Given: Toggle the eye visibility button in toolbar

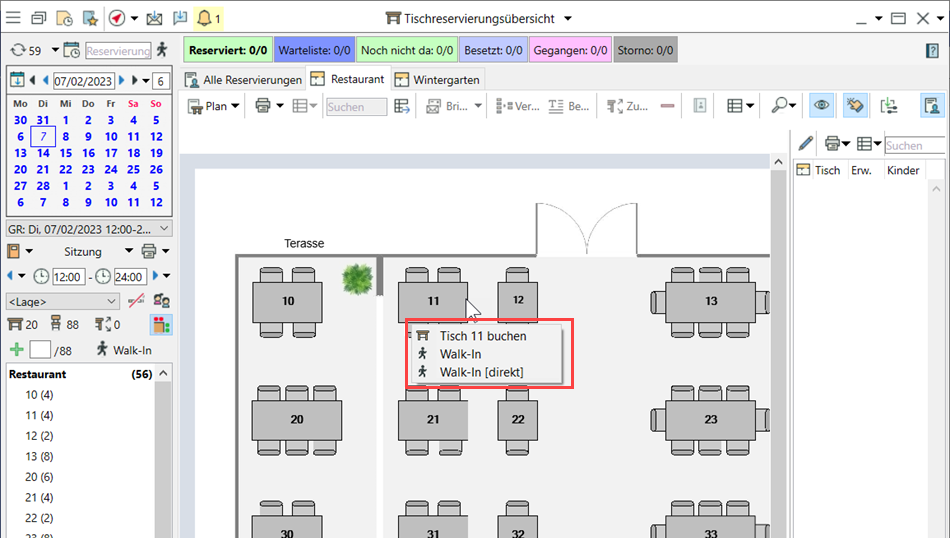Looking at the screenshot, I should tap(821, 106).
